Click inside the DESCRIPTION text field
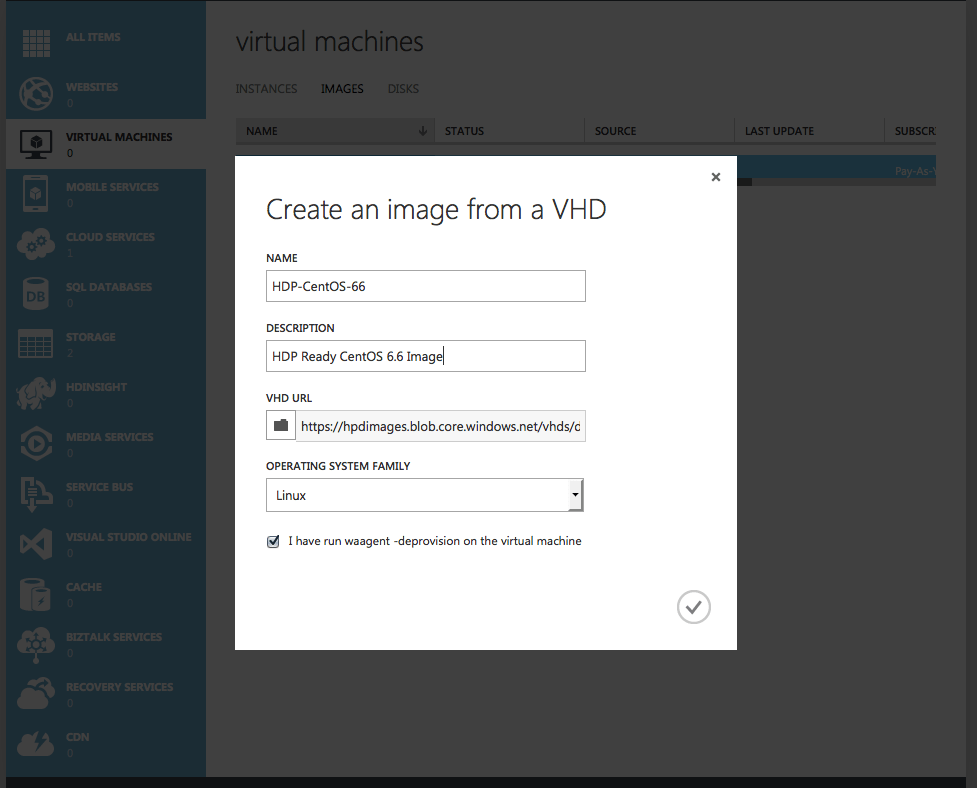Viewport: 977px width, 788px height. point(425,356)
